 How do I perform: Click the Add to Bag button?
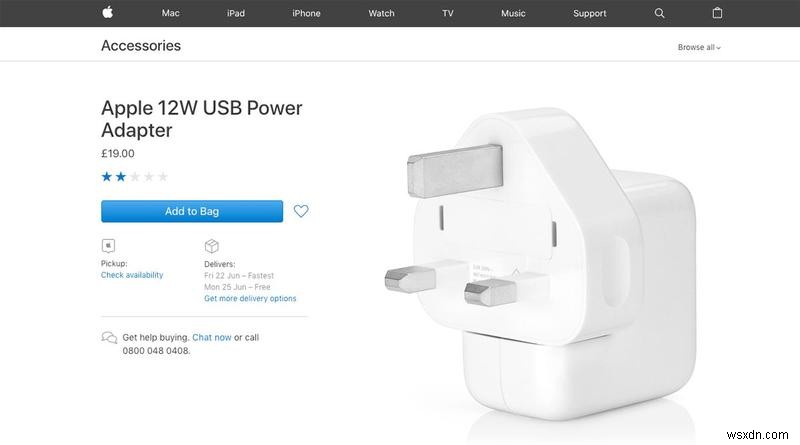[192, 211]
